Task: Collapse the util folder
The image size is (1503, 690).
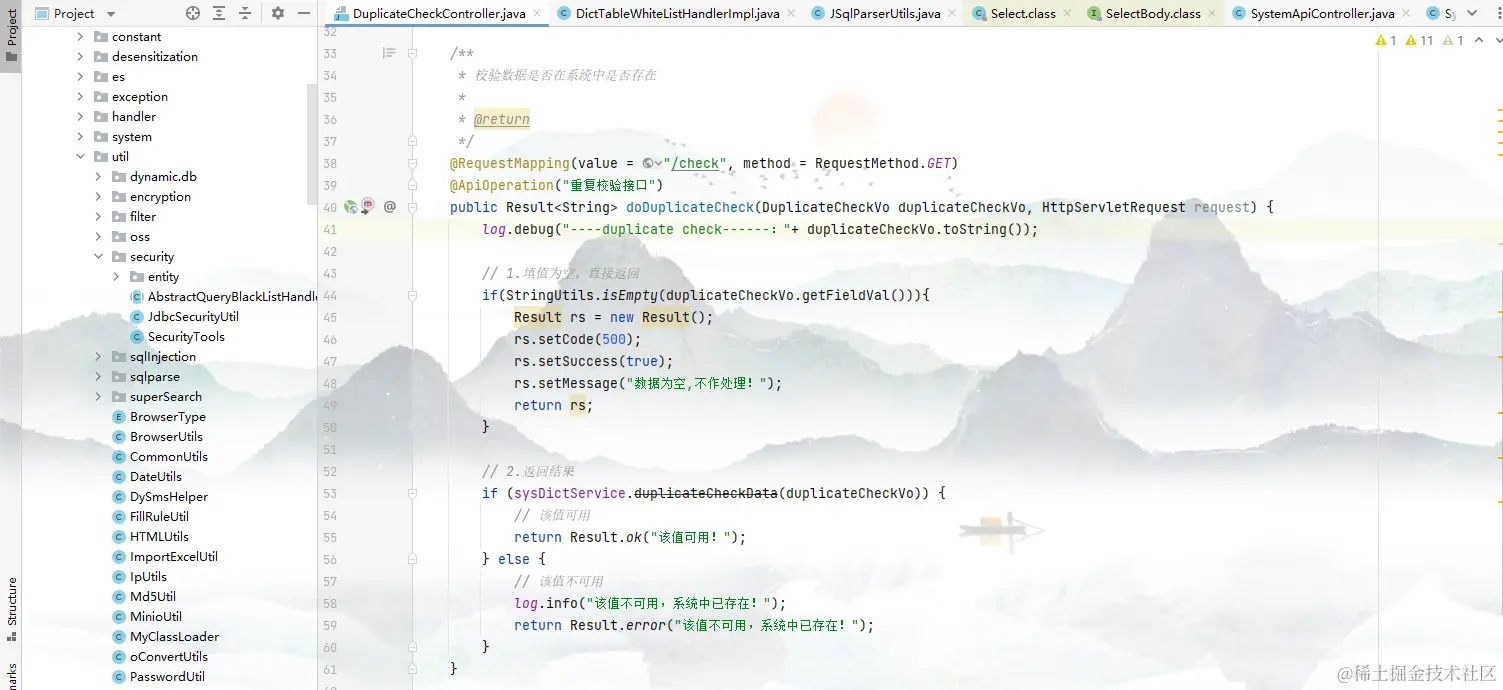Action: [x=80, y=157]
